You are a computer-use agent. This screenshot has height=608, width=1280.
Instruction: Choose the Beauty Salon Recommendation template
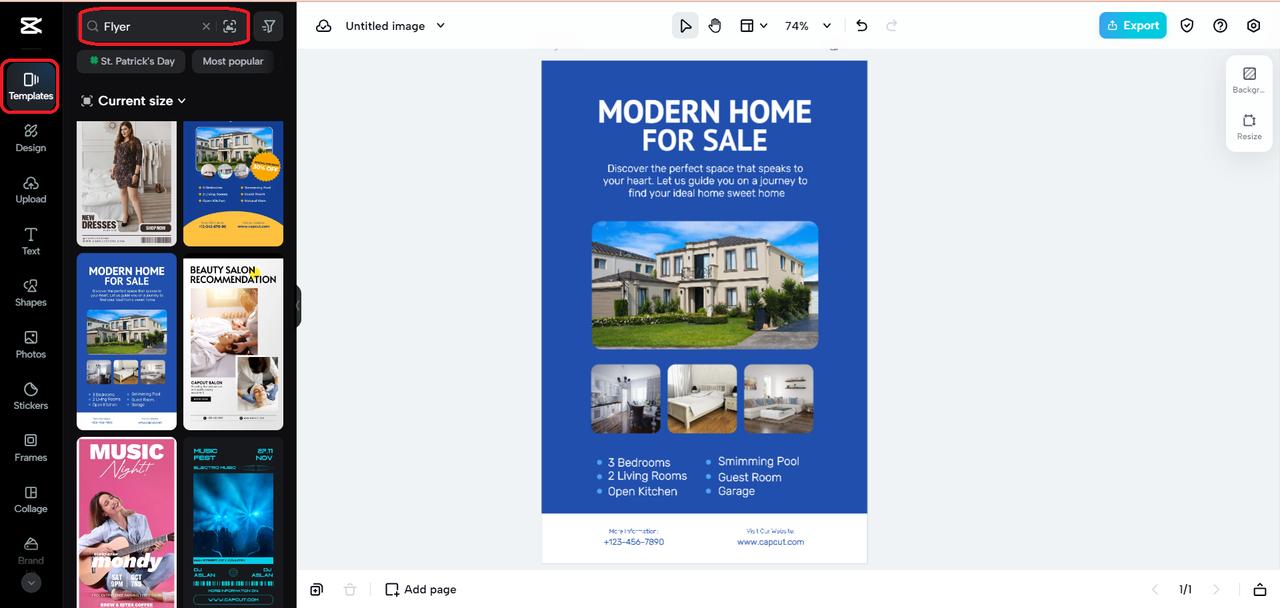pyautogui.click(x=233, y=344)
